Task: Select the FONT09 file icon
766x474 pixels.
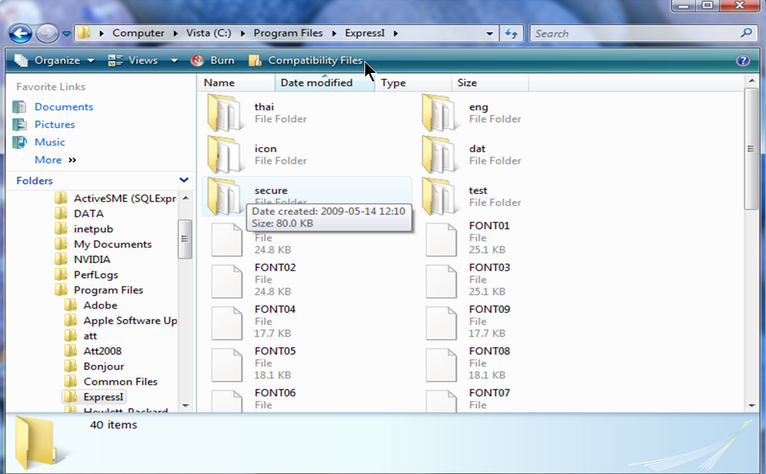Action: pyautogui.click(x=441, y=323)
